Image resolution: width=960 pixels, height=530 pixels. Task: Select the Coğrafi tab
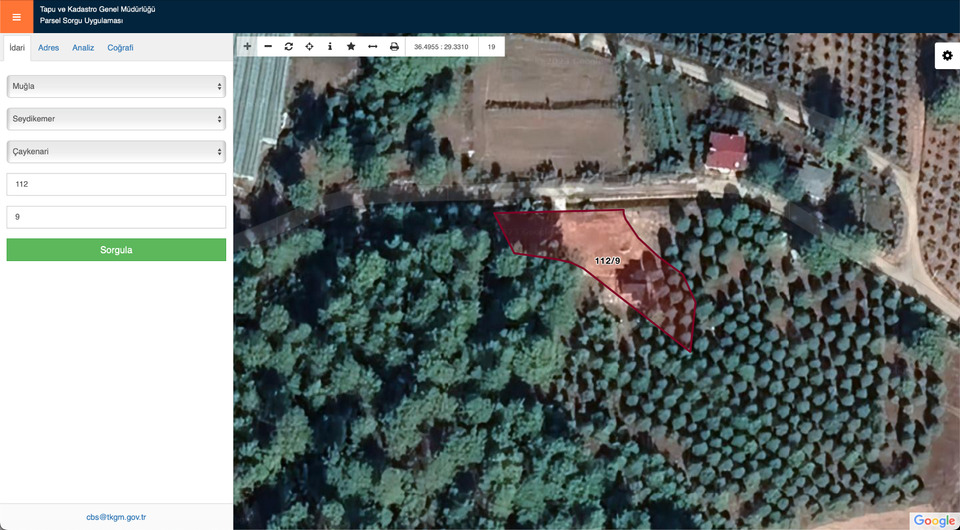[120, 48]
